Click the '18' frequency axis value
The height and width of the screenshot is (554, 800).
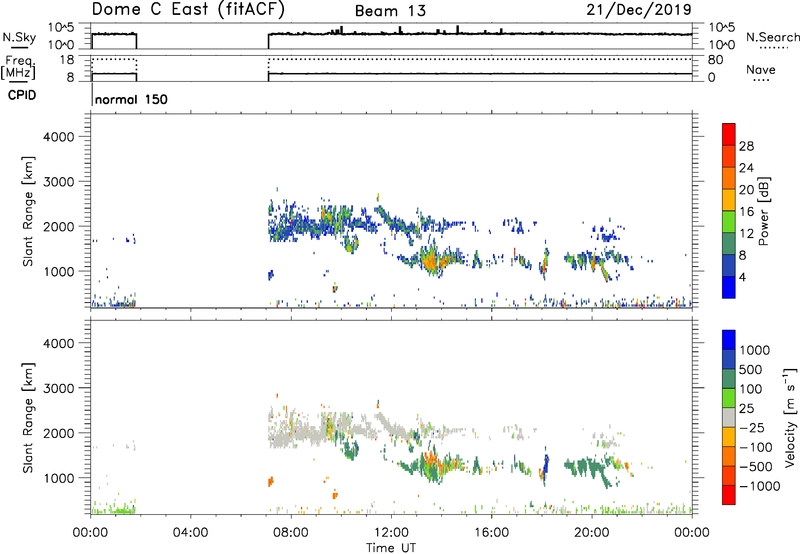pyautogui.click(x=67, y=60)
